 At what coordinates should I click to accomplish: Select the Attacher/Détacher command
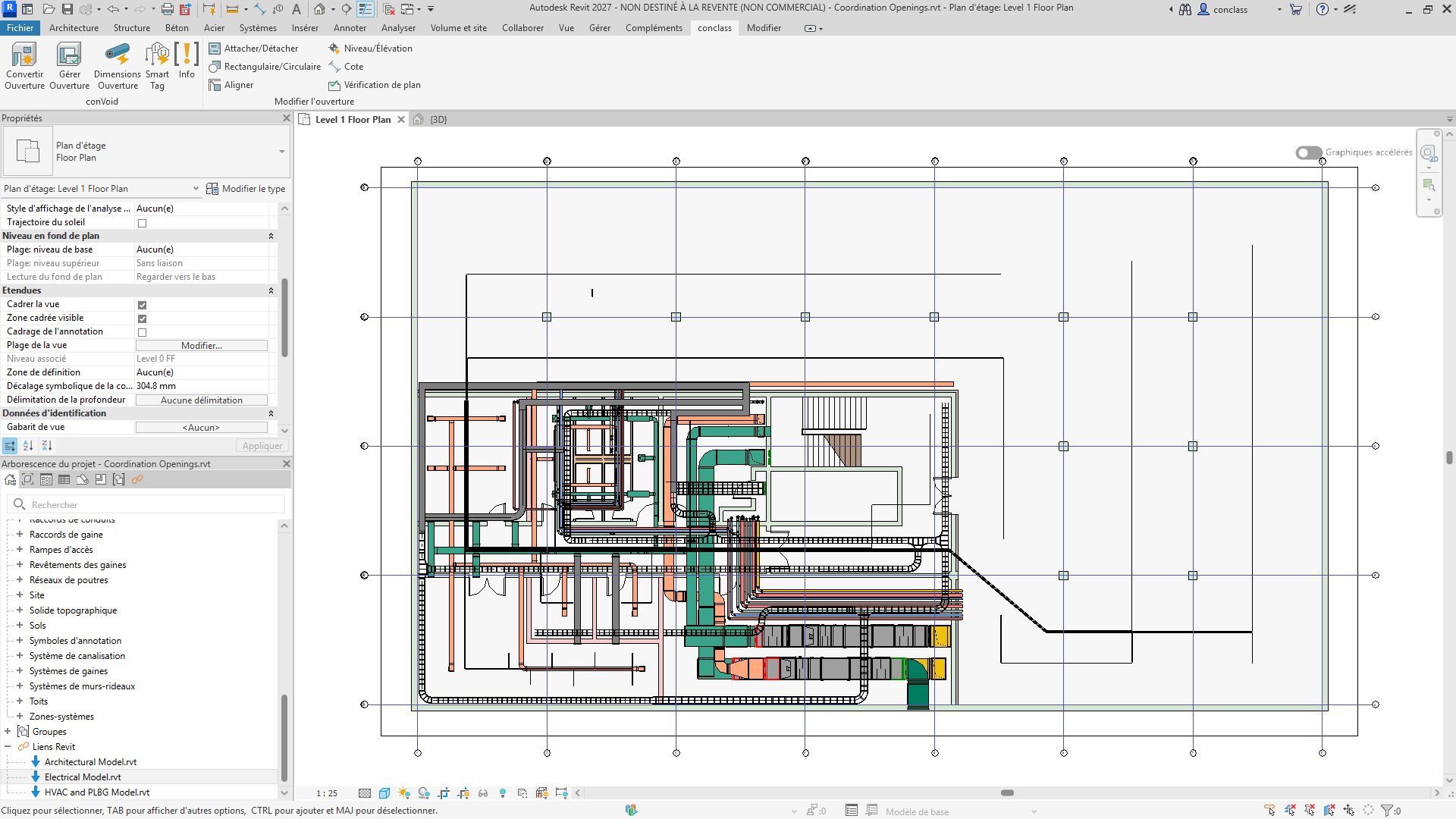point(253,49)
